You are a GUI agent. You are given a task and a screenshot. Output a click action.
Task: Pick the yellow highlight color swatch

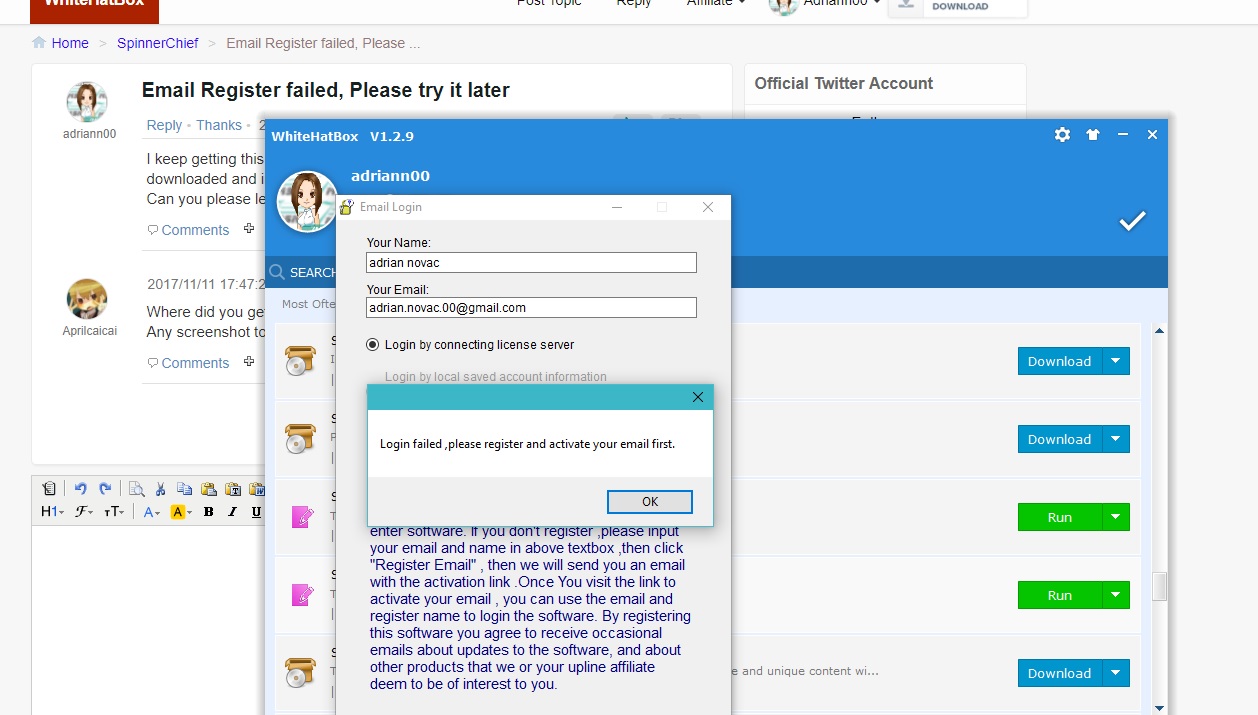pos(180,512)
